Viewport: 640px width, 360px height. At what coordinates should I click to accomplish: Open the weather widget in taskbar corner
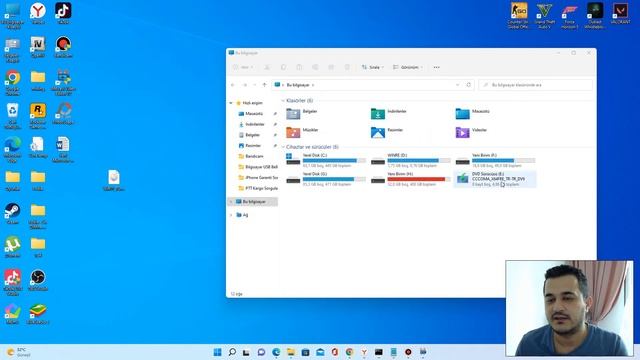point(19,352)
